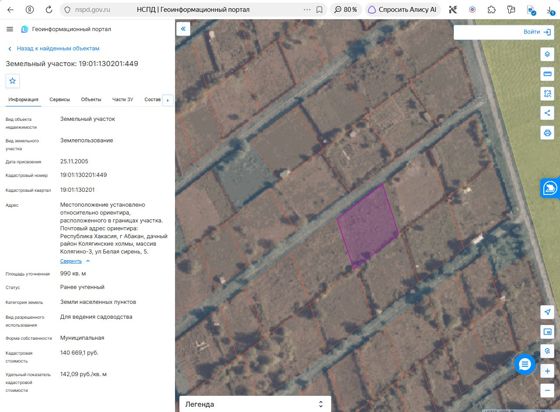Select the date value 25.11.2005
This screenshot has width=560, height=412.
74,161
